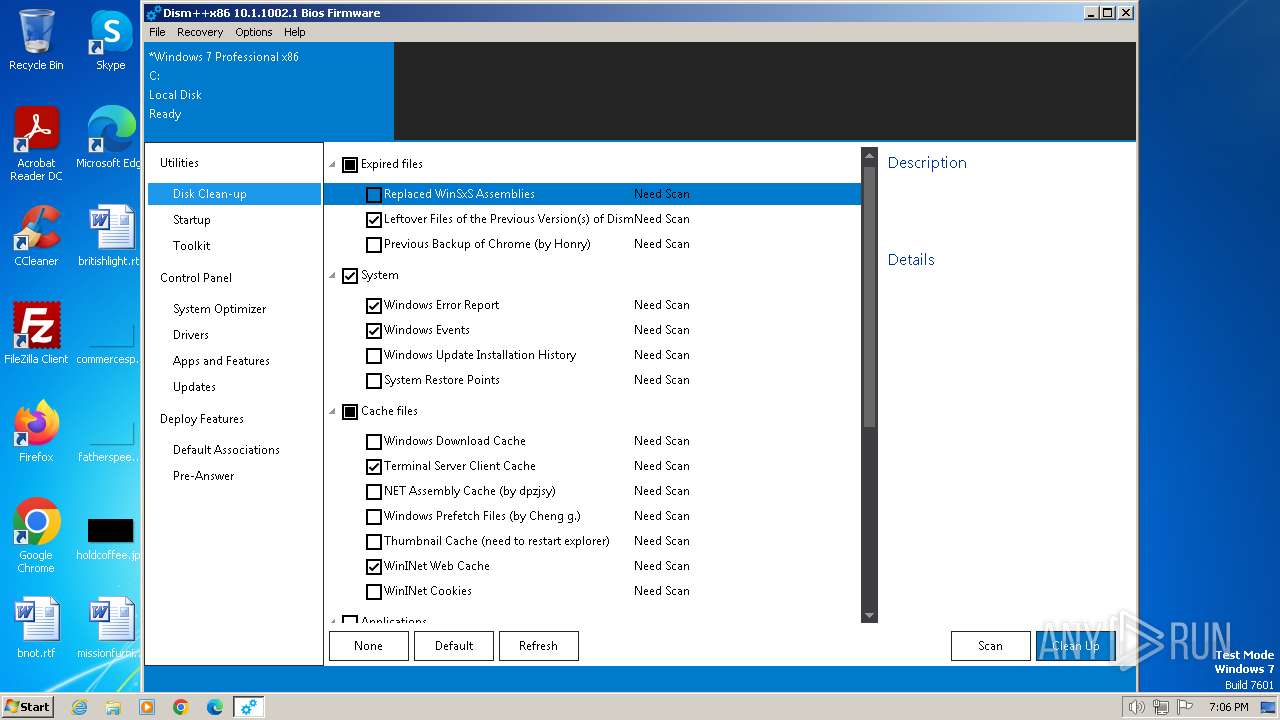
Task: Switch to Startup section
Action: click(192, 220)
